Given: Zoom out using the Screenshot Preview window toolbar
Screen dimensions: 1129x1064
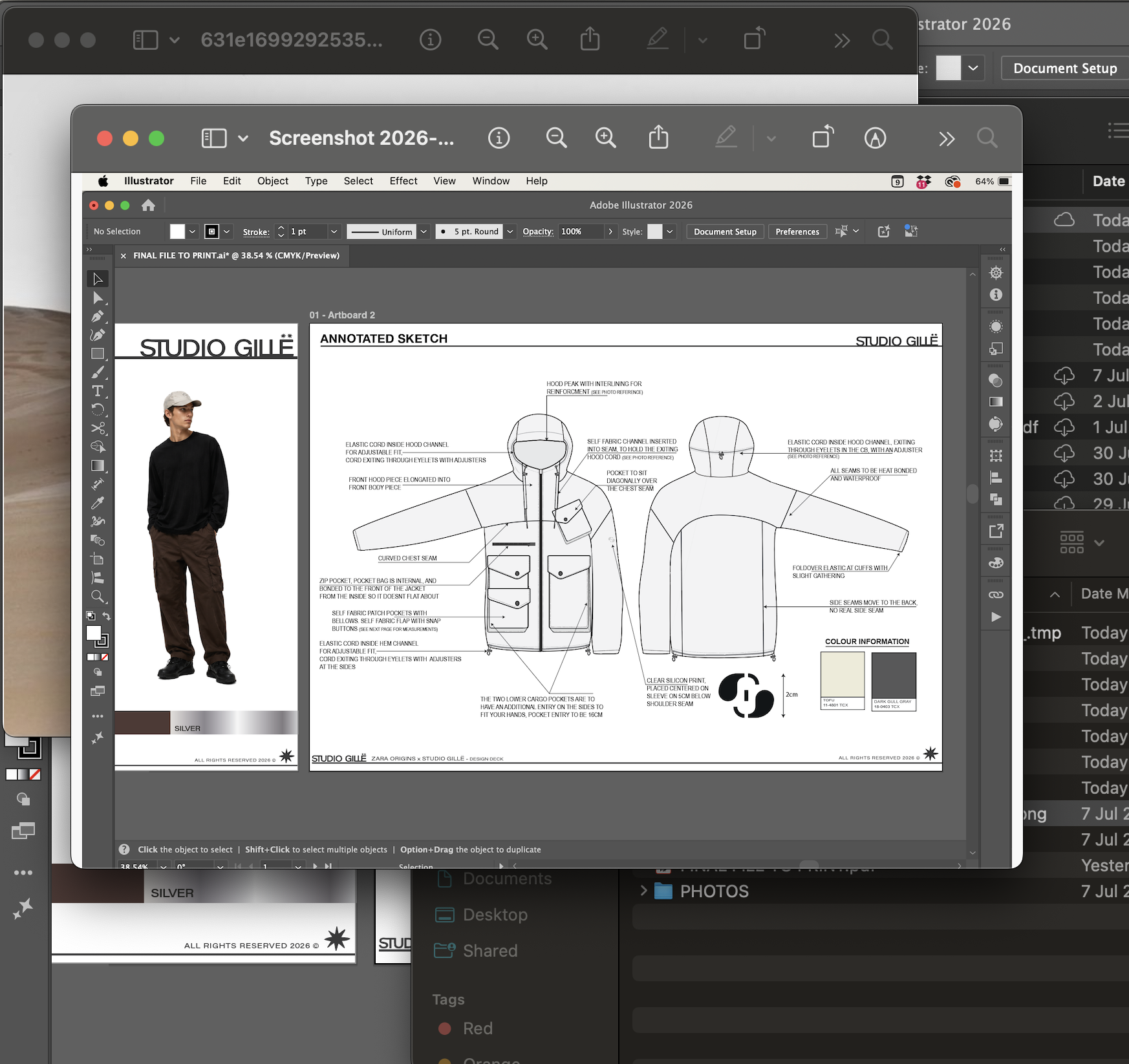Looking at the screenshot, I should [556, 138].
